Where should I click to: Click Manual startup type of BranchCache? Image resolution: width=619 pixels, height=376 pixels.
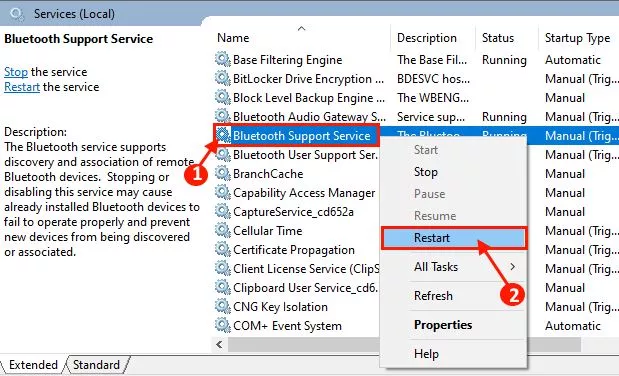[x=565, y=174]
